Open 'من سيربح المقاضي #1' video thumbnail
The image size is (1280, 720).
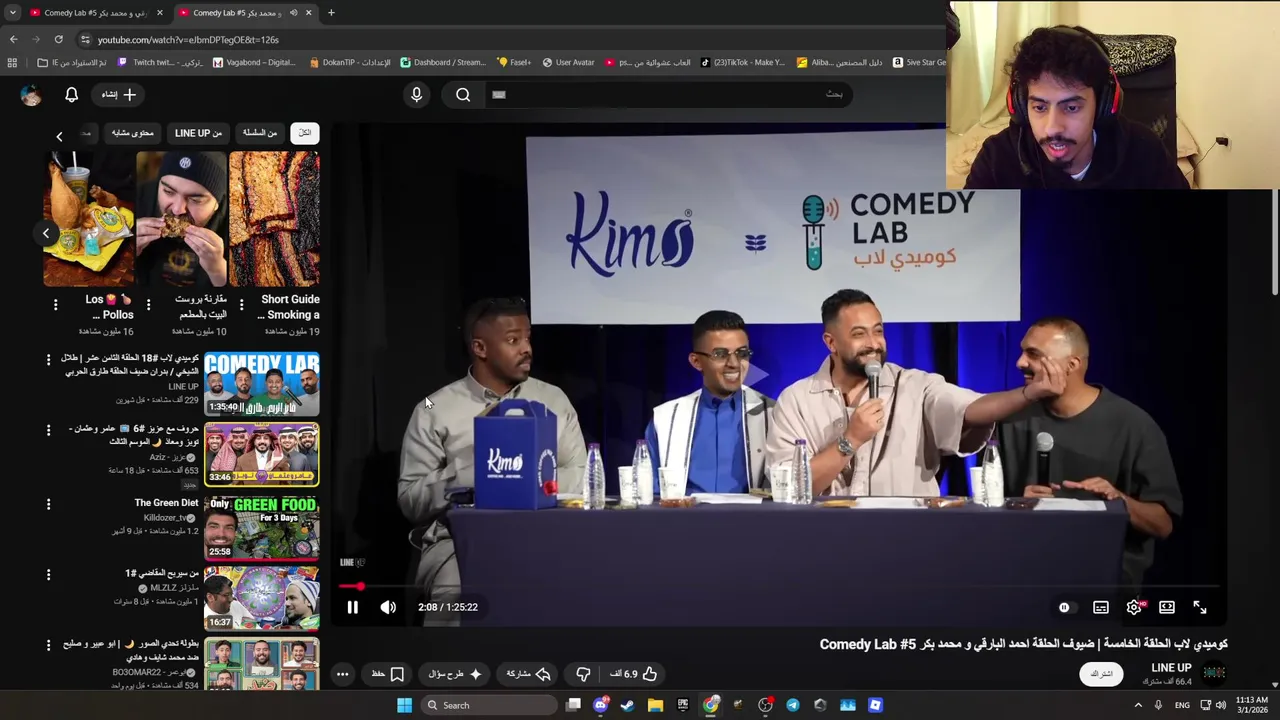[262, 598]
